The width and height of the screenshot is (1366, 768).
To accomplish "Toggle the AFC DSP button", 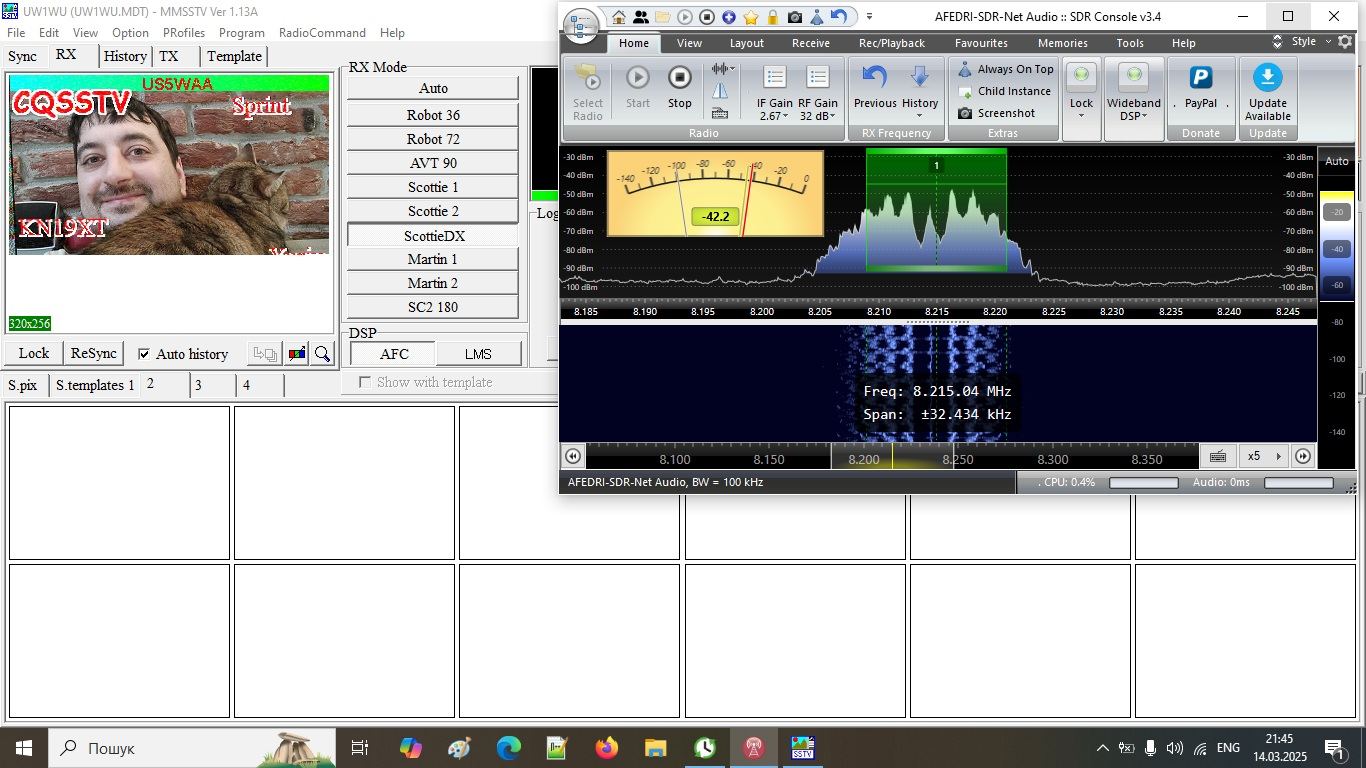I will [394, 354].
